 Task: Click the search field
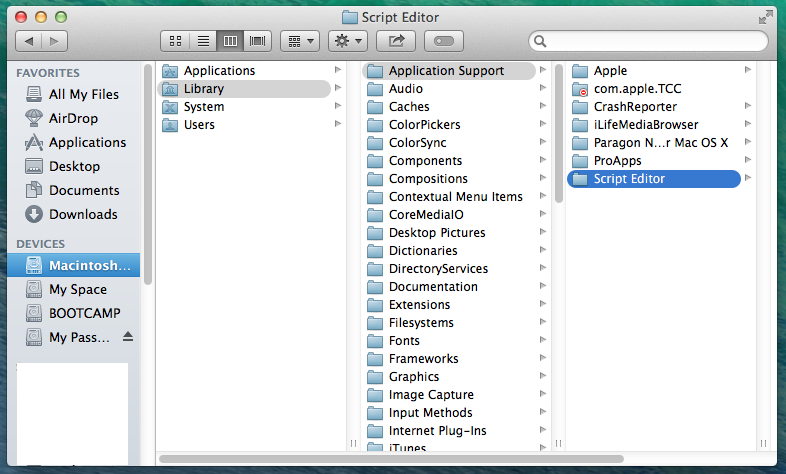tap(648, 41)
